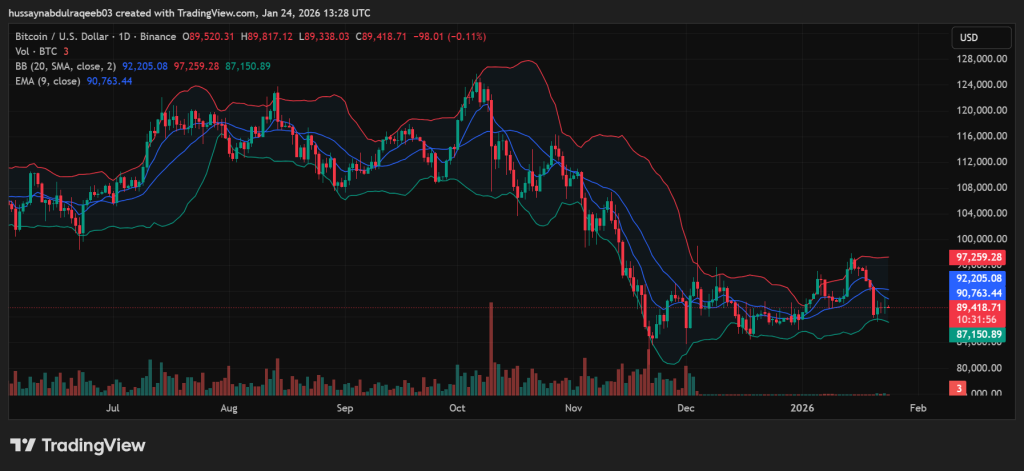Click the Vol · BTC volume legend
This screenshot has height=471, width=1024.
pos(31,51)
